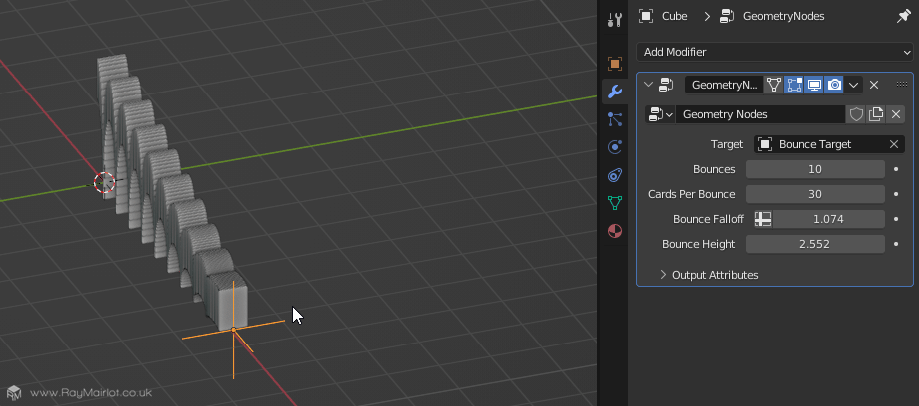Screen dimensions: 919x406
Task: Click animate dot next to Bounce Height
Action: pos(896,244)
